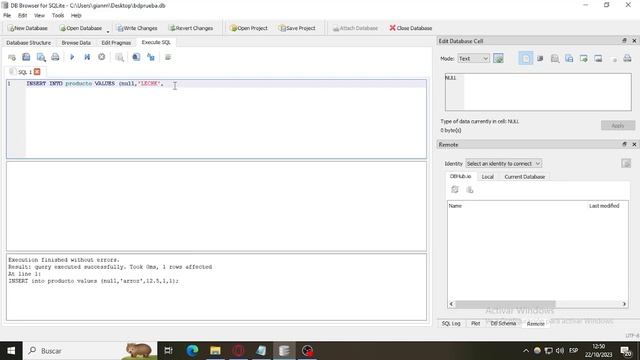Click the Close Database toolbar button
This screenshot has height=360, width=640.
coord(411,28)
